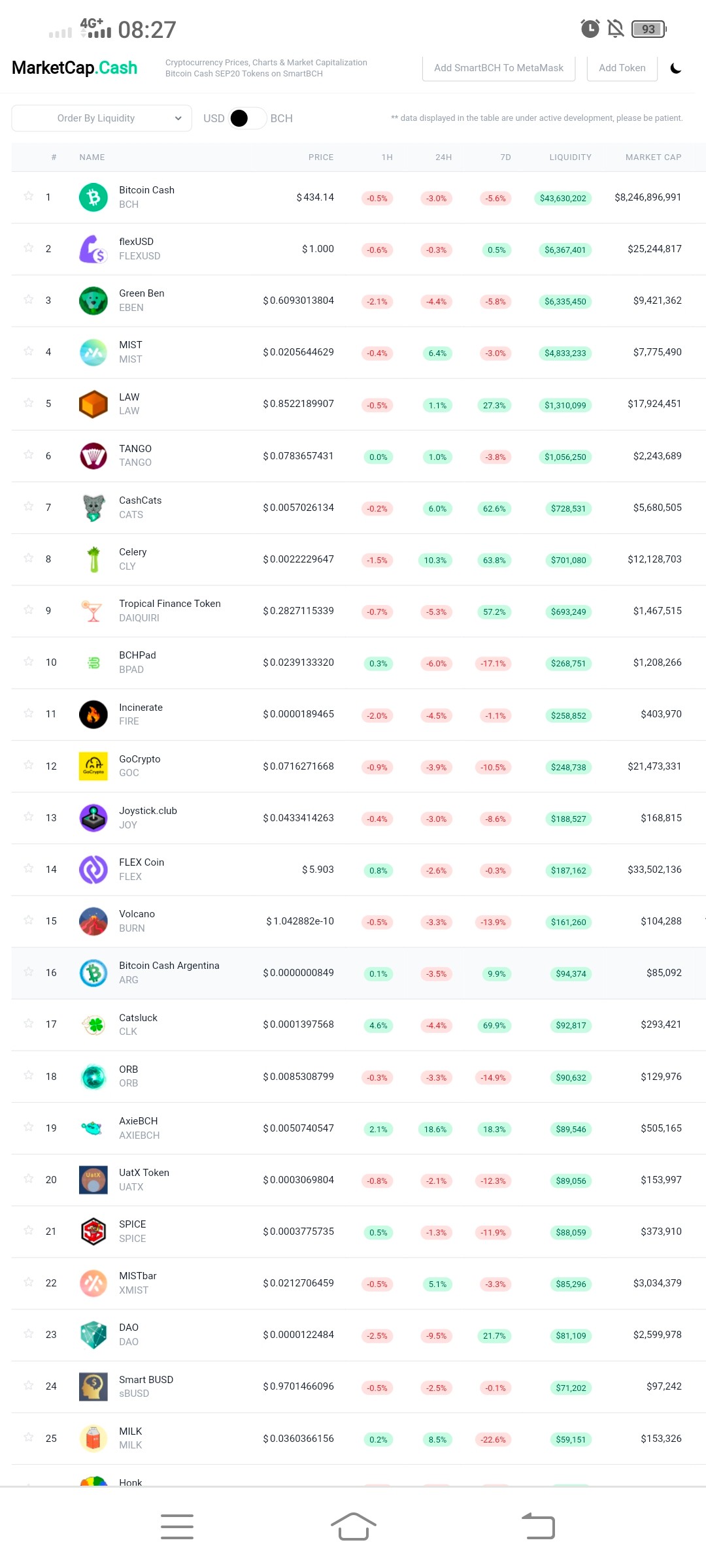
Task: Sort table by Market Cap header
Action: [x=653, y=157]
